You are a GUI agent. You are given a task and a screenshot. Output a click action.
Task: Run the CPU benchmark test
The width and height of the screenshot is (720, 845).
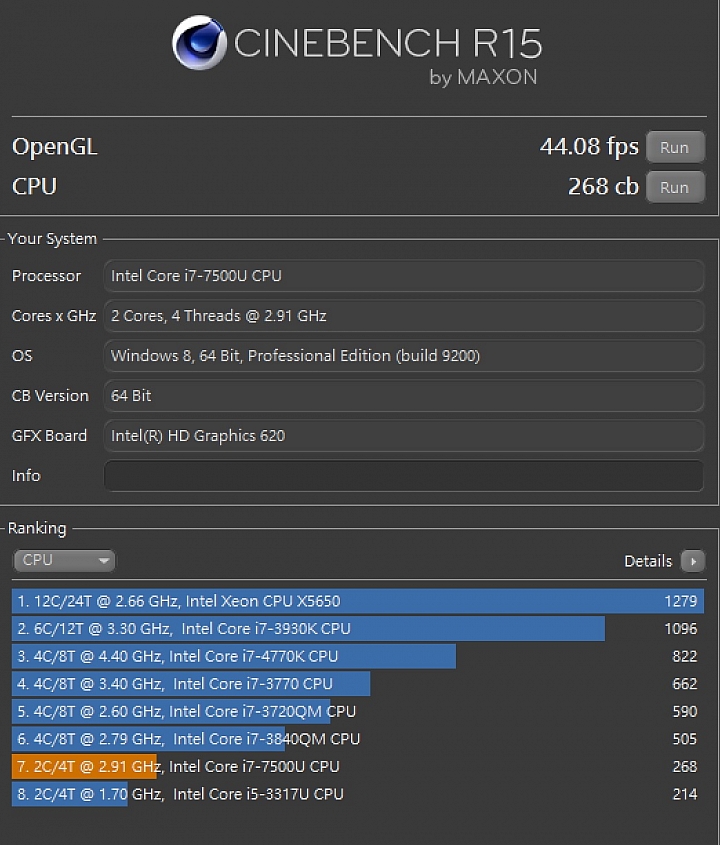(674, 187)
